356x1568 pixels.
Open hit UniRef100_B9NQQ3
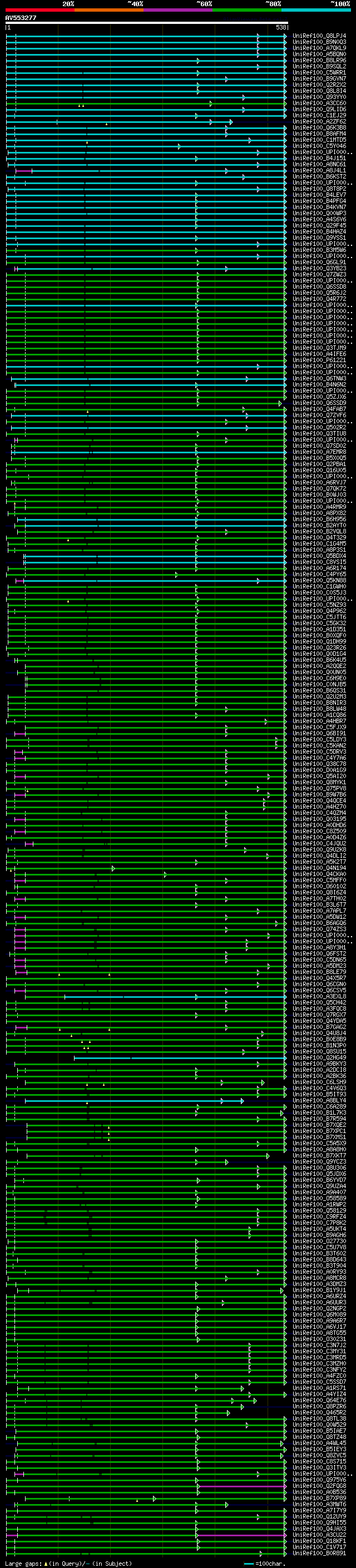(319, 42)
